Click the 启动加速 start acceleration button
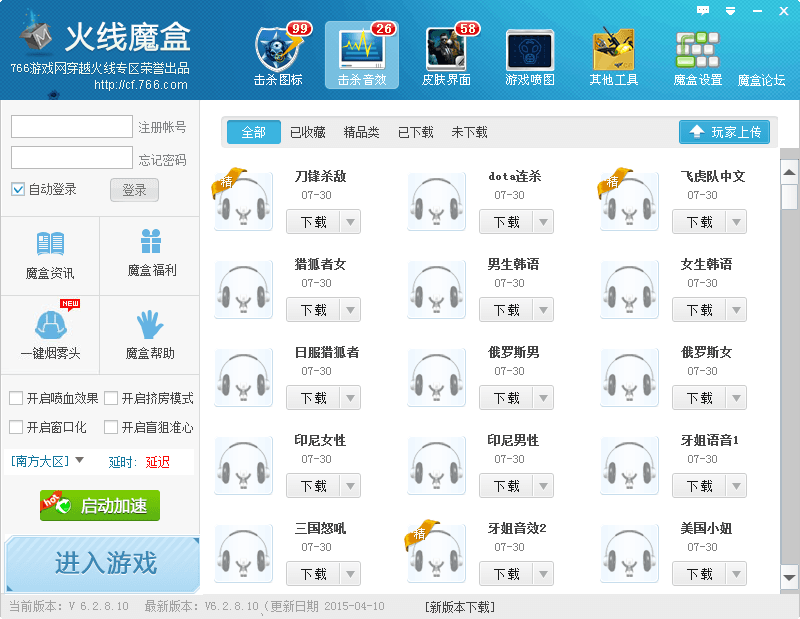800x619 pixels. (x=100, y=505)
